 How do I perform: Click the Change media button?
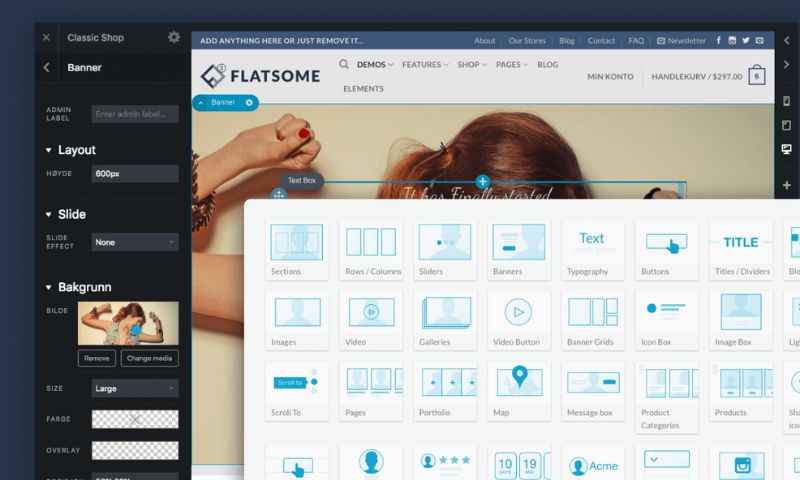coord(149,358)
